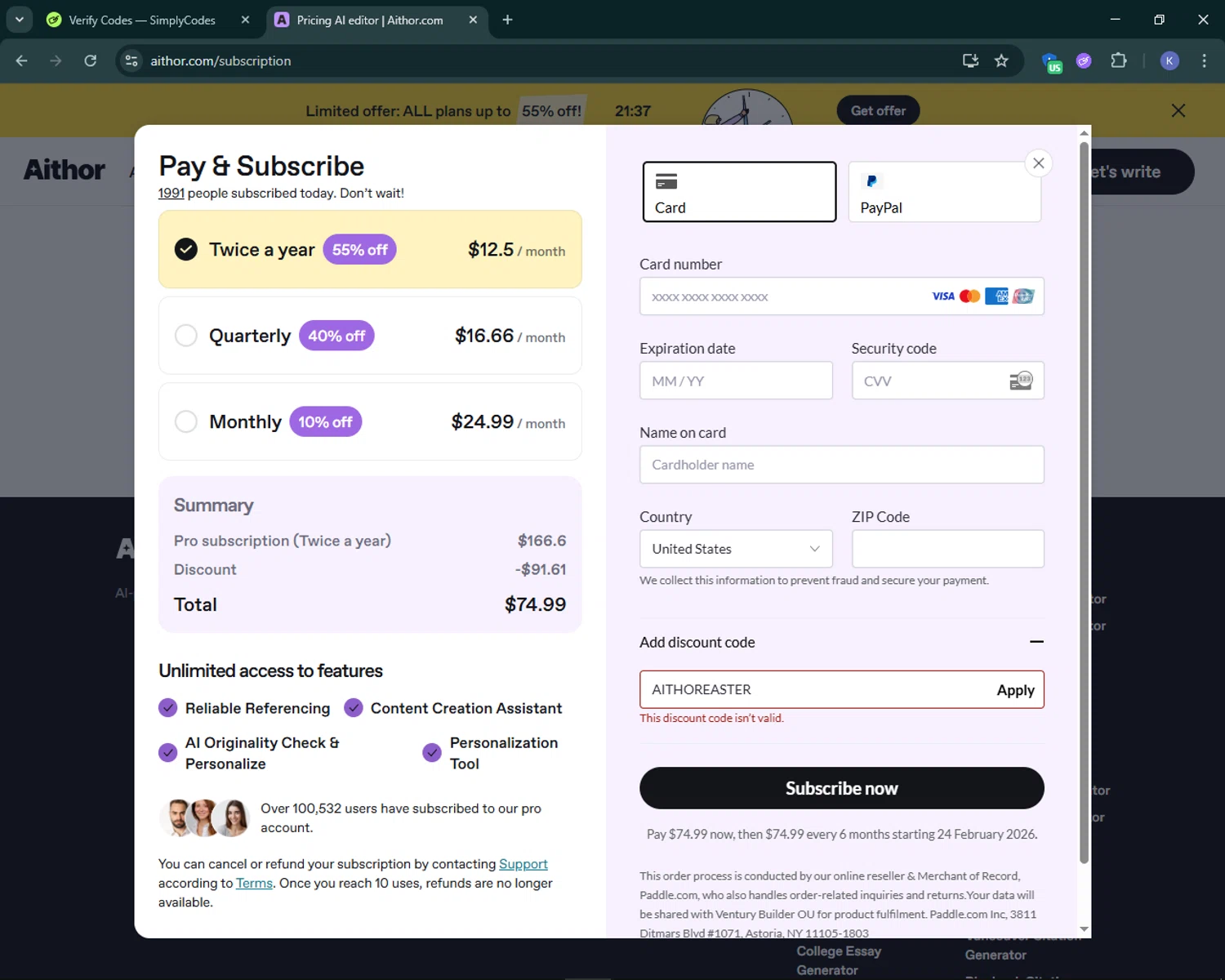Click the Get offer button in banner
Image resolution: width=1225 pixels, height=980 pixels.
pyautogui.click(x=878, y=110)
